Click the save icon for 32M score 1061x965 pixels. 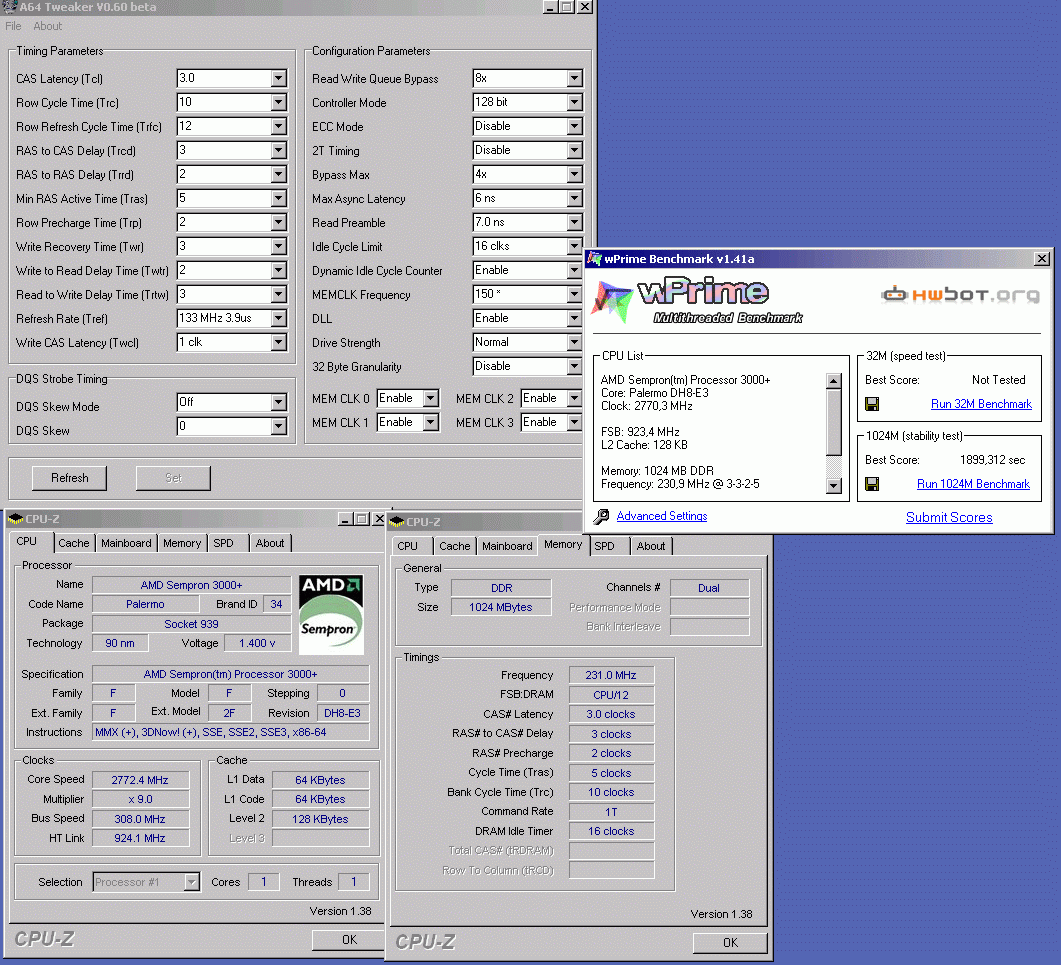tap(872, 404)
